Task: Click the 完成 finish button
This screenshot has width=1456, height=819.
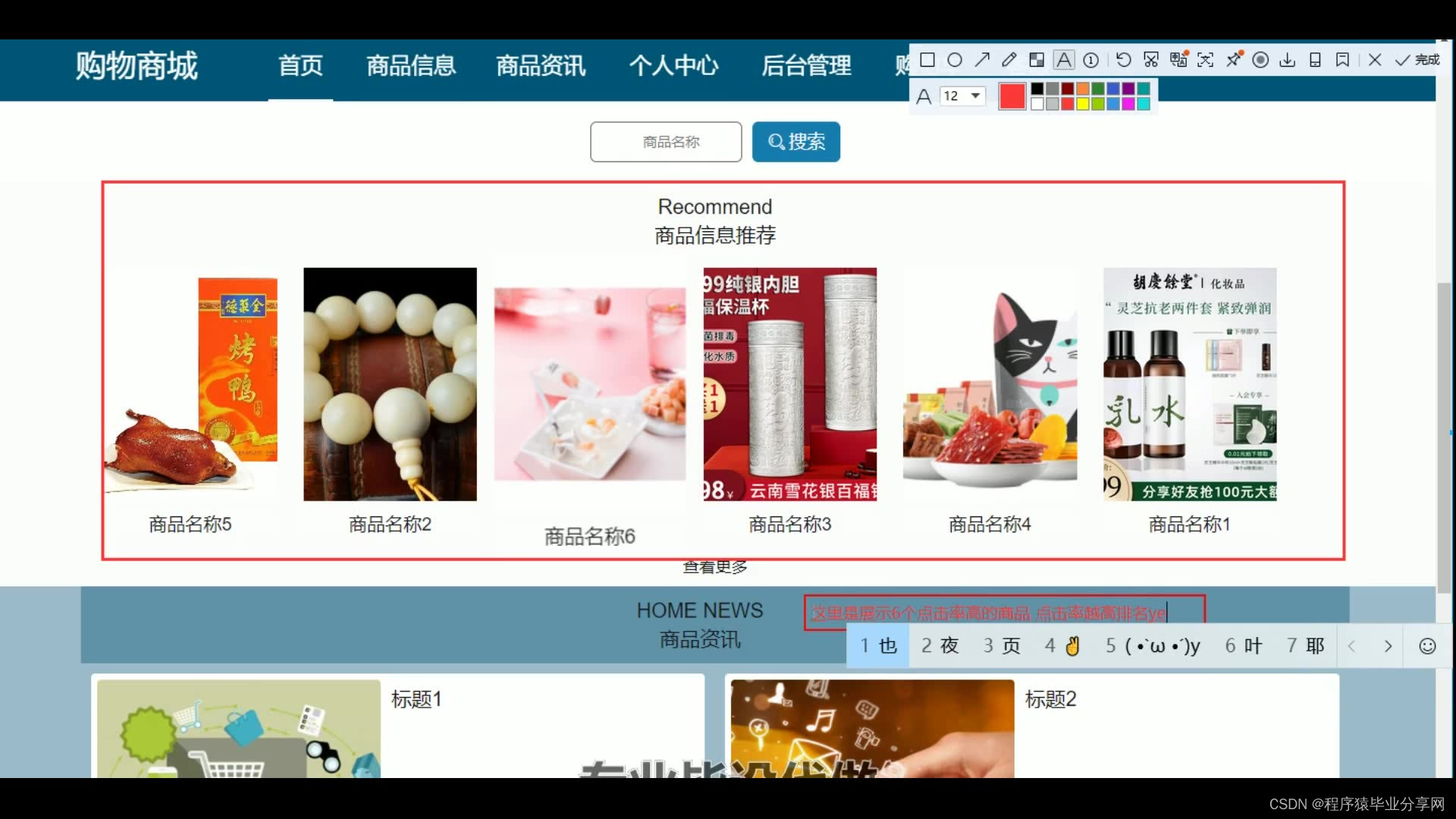Action: (x=1418, y=60)
